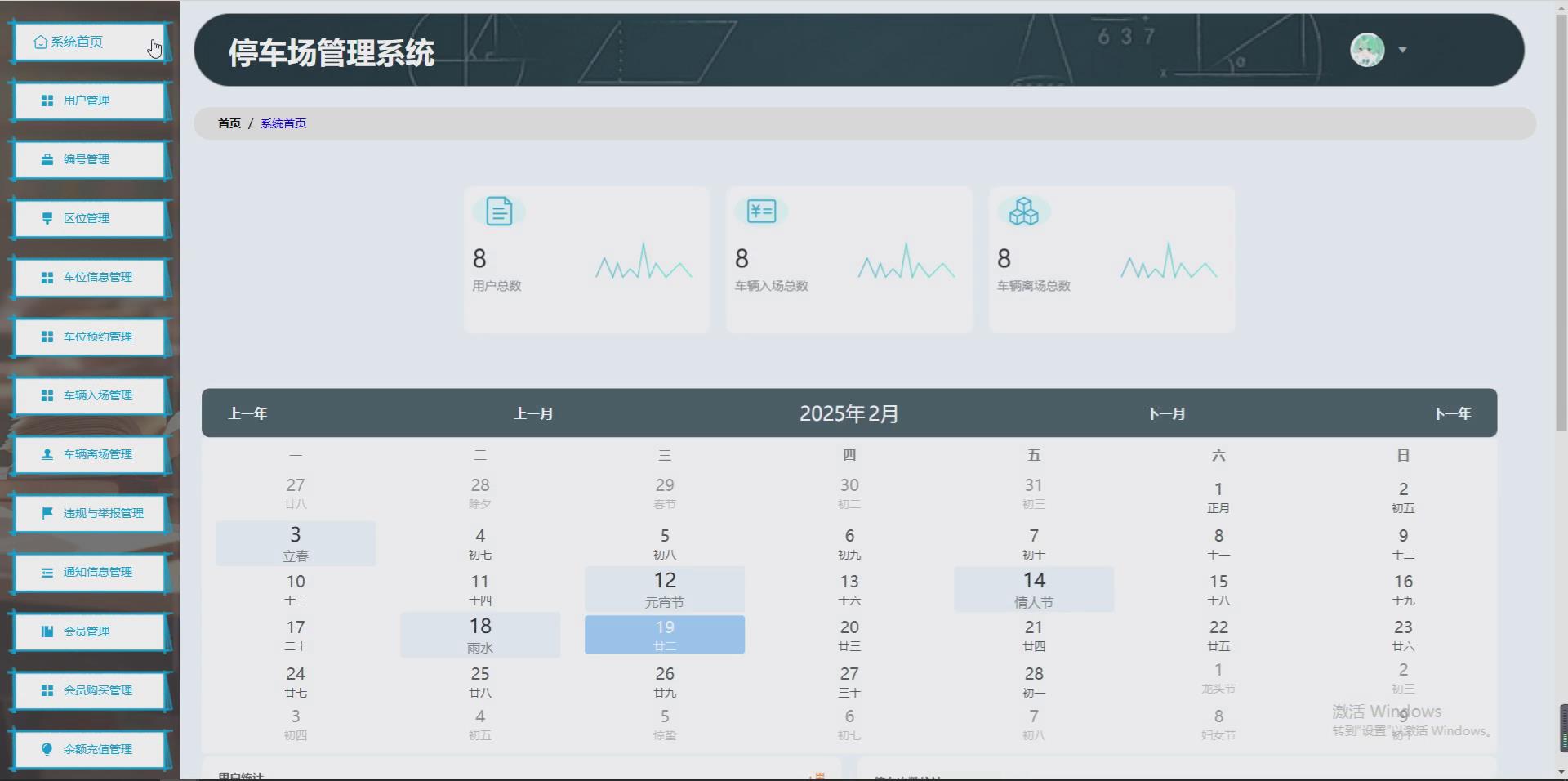Click 系统首页 breadcrumb link
The image size is (1568, 781).
pos(283,123)
